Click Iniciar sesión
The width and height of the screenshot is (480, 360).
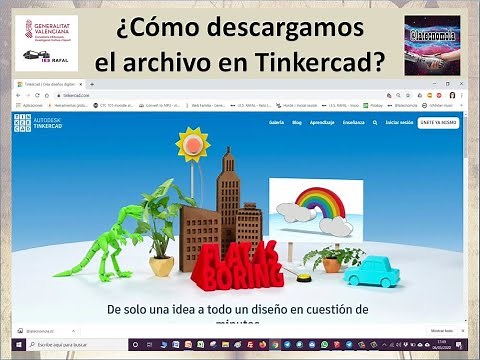399,122
